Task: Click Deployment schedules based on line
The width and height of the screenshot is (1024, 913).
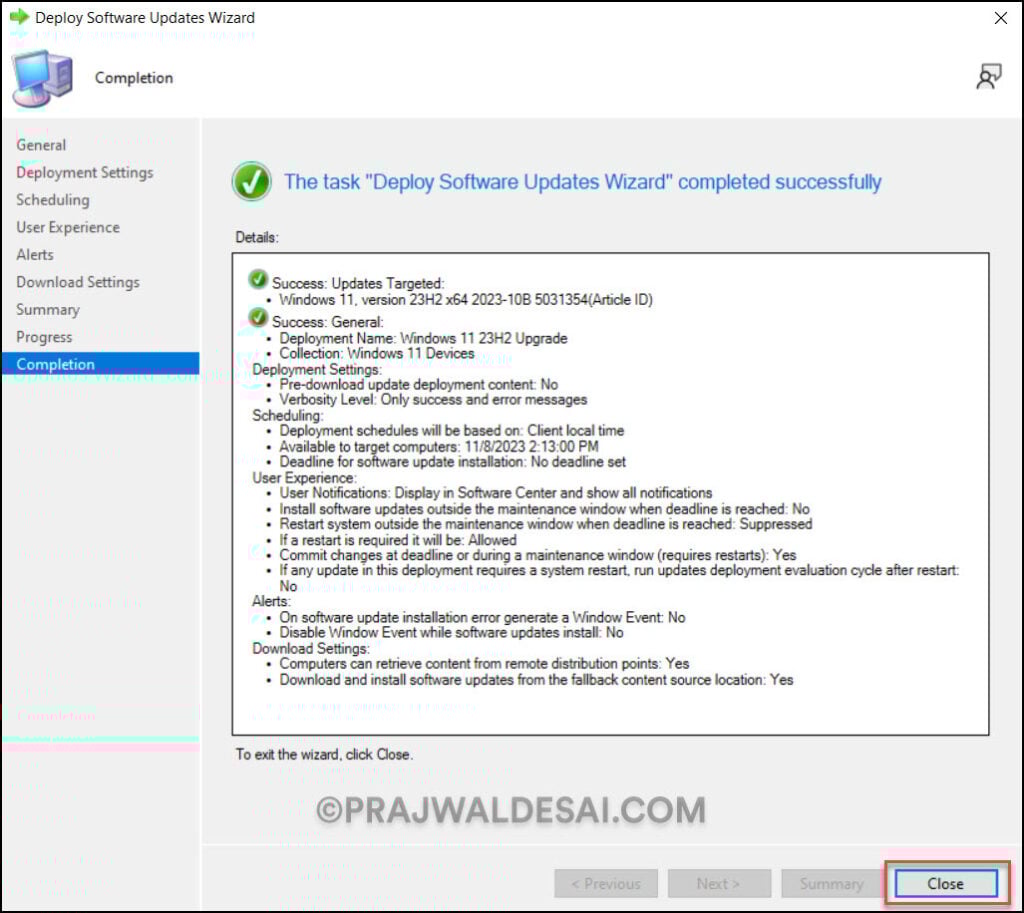Action: tap(452, 431)
